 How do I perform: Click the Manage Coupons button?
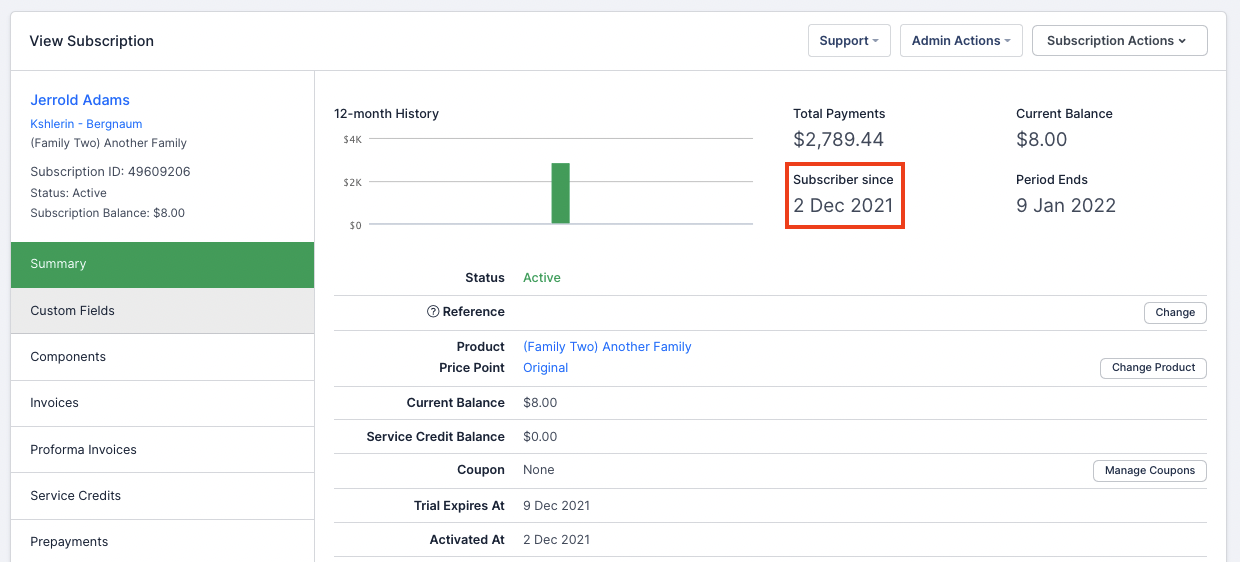[1149, 471]
